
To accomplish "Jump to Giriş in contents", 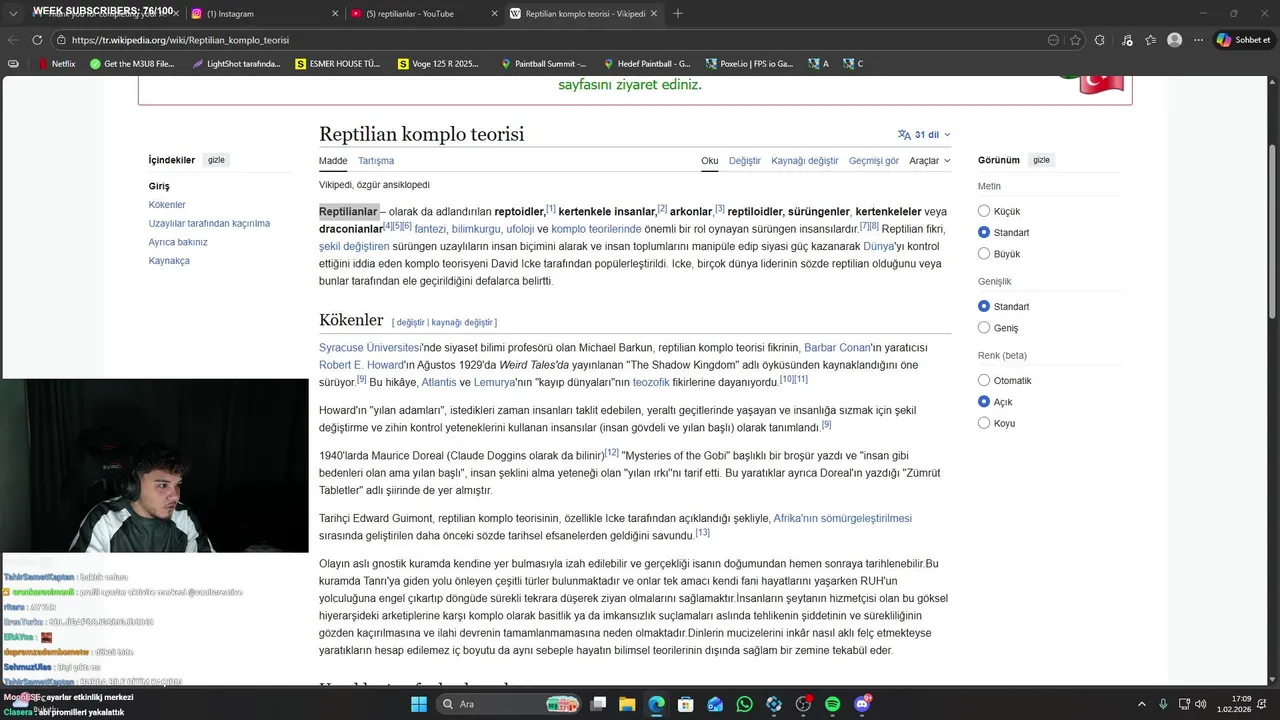I will pyautogui.click(x=159, y=186).
